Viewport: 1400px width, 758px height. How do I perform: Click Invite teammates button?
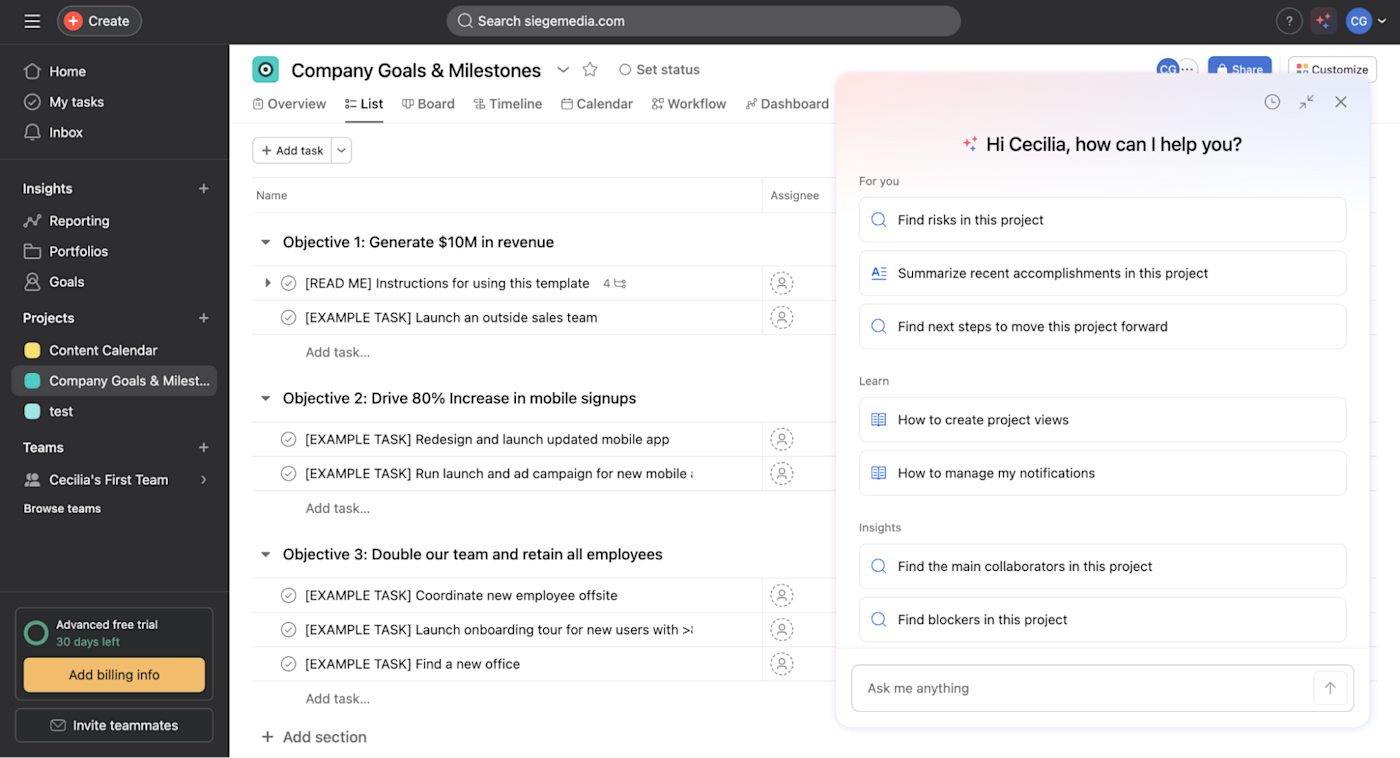click(x=114, y=725)
